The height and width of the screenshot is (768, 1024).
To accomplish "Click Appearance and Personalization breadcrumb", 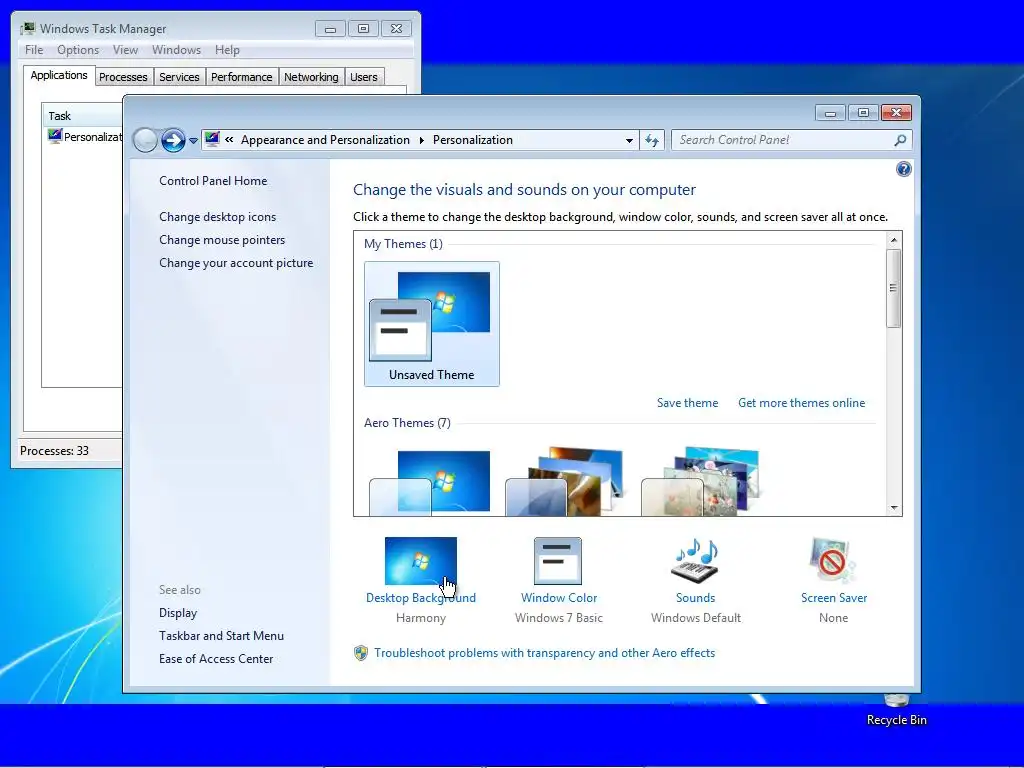I will pyautogui.click(x=325, y=140).
